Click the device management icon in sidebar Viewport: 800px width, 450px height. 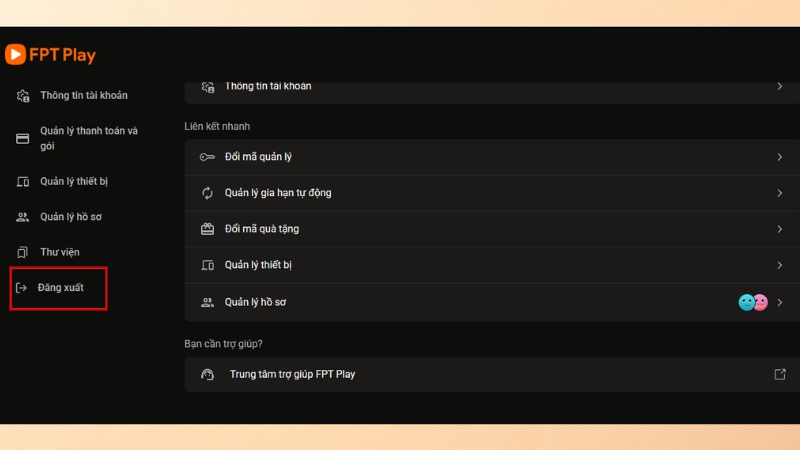[22, 182]
